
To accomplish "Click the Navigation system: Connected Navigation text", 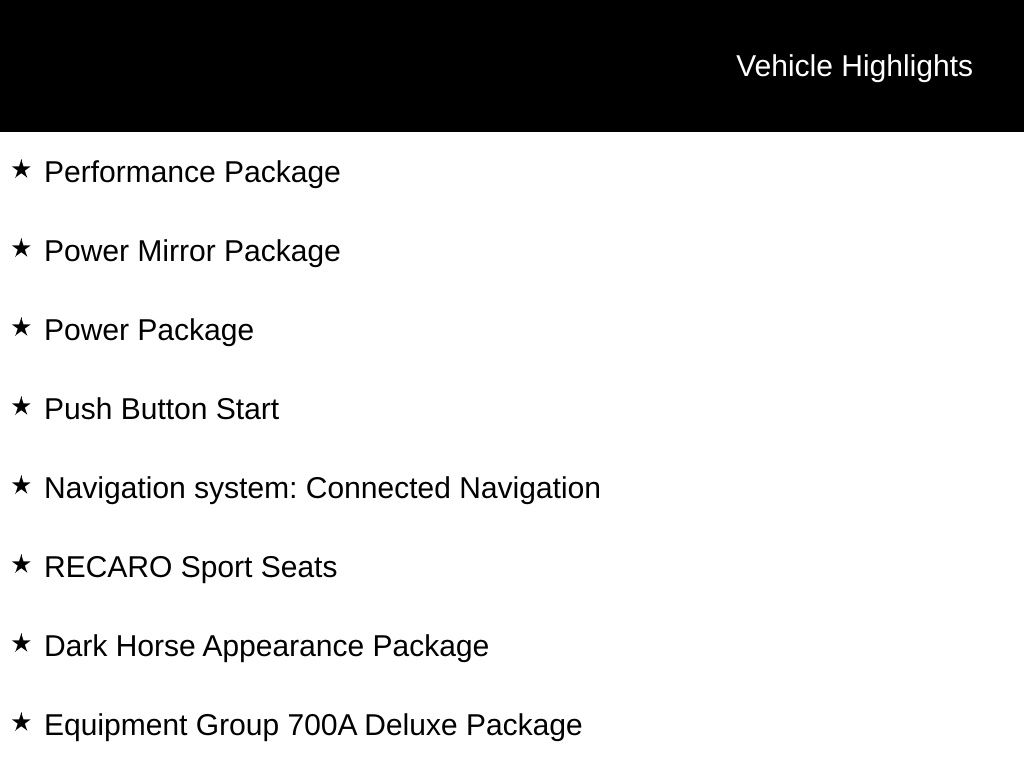I will 322,488.
